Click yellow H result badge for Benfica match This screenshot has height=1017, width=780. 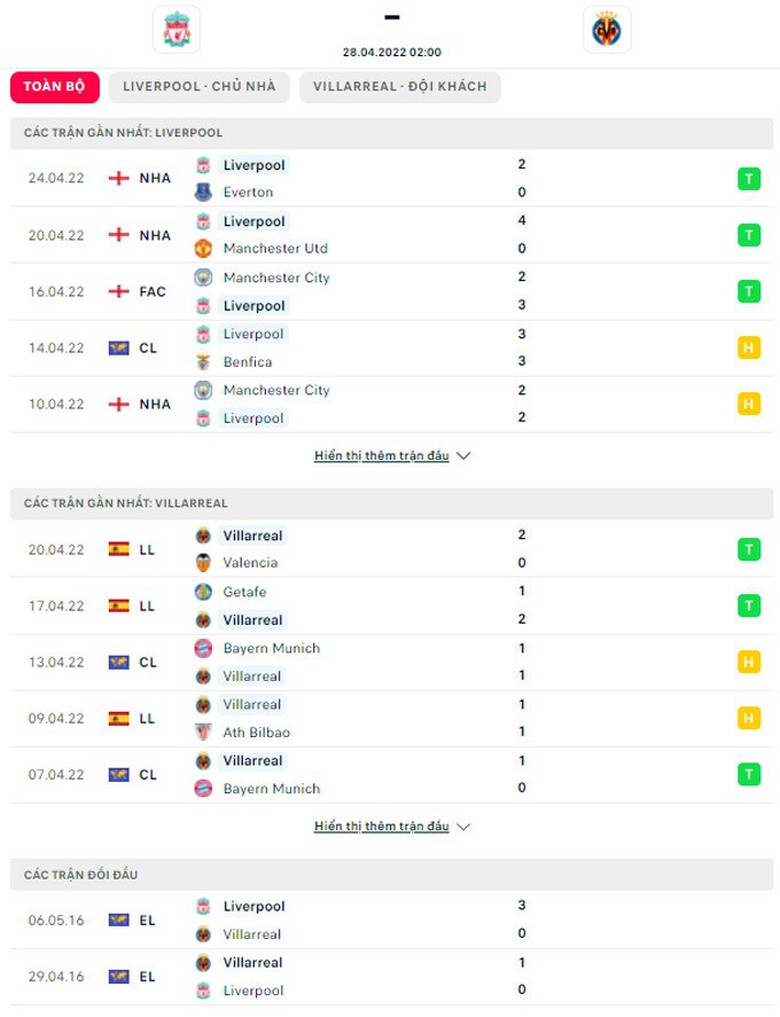[746, 348]
